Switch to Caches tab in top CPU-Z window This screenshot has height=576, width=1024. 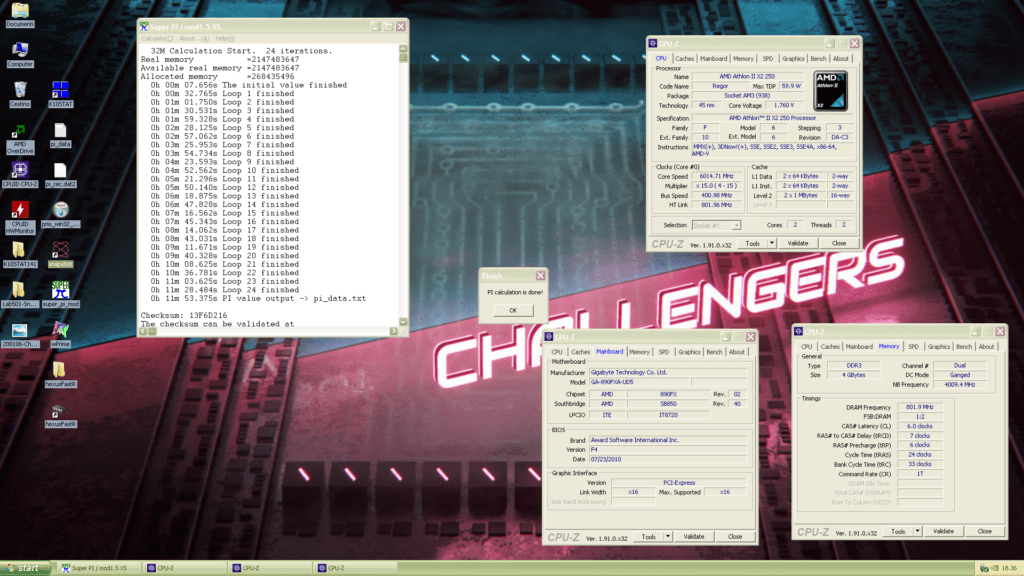click(x=684, y=59)
